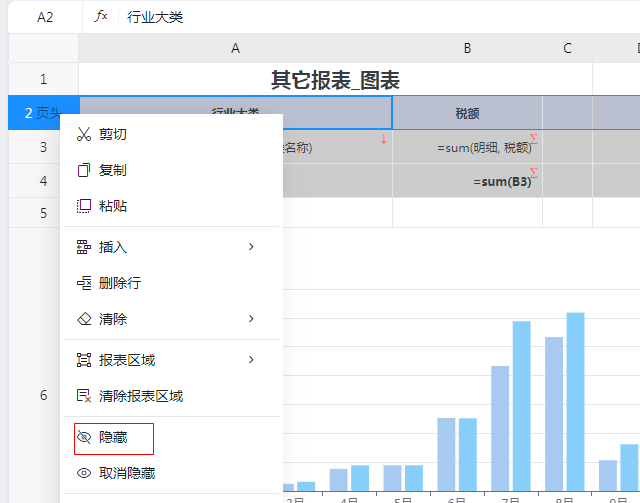This screenshot has height=503, width=640.
Task: Click the Paste clipboard icon
Action: tap(84, 206)
